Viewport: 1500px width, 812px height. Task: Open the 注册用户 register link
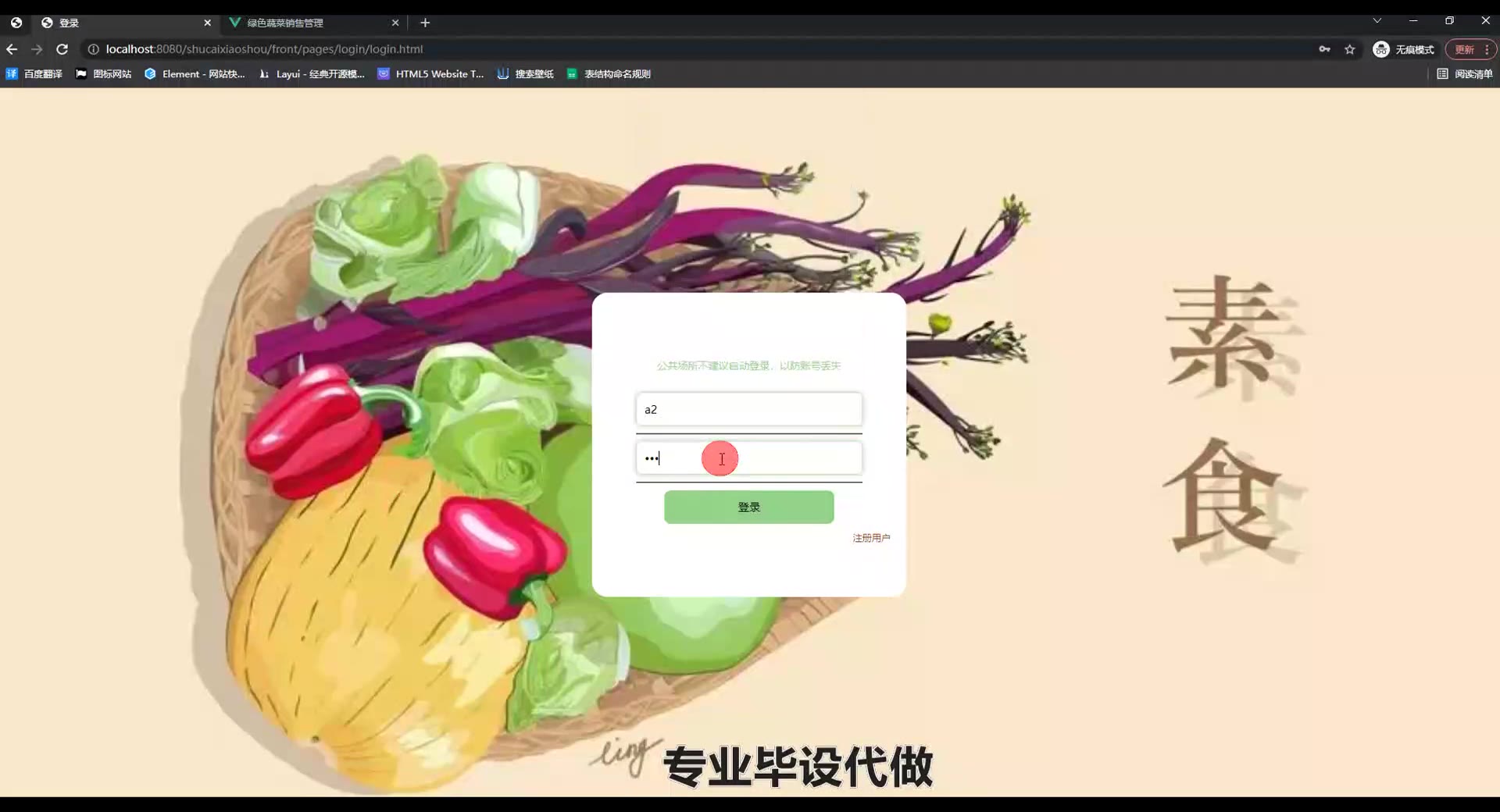coord(871,538)
